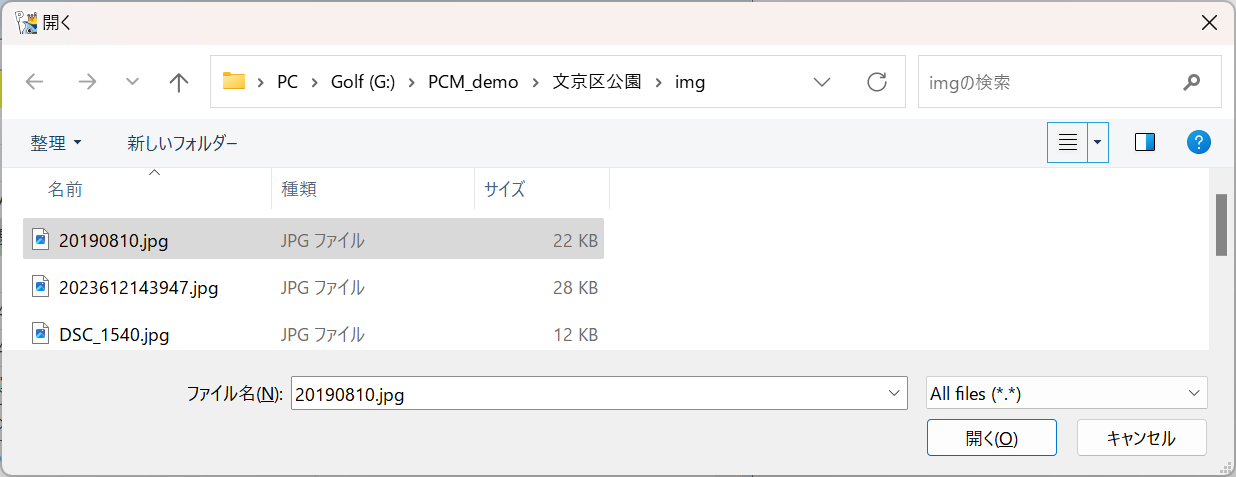Open the All files type dropdown
The width and height of the screenshot is (1236, 477).
coord(1067,394)
